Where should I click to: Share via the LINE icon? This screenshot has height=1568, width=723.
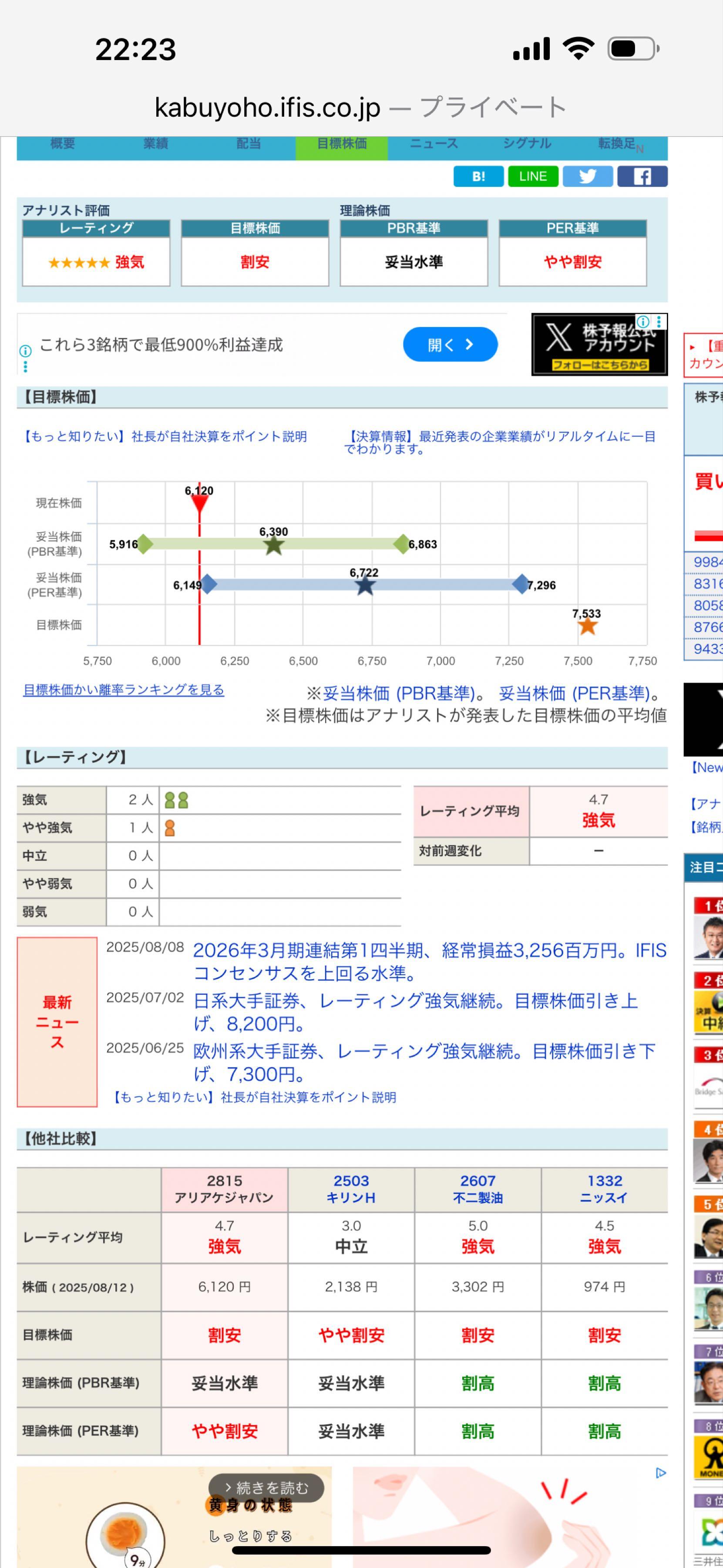click(x=533, y=176)
